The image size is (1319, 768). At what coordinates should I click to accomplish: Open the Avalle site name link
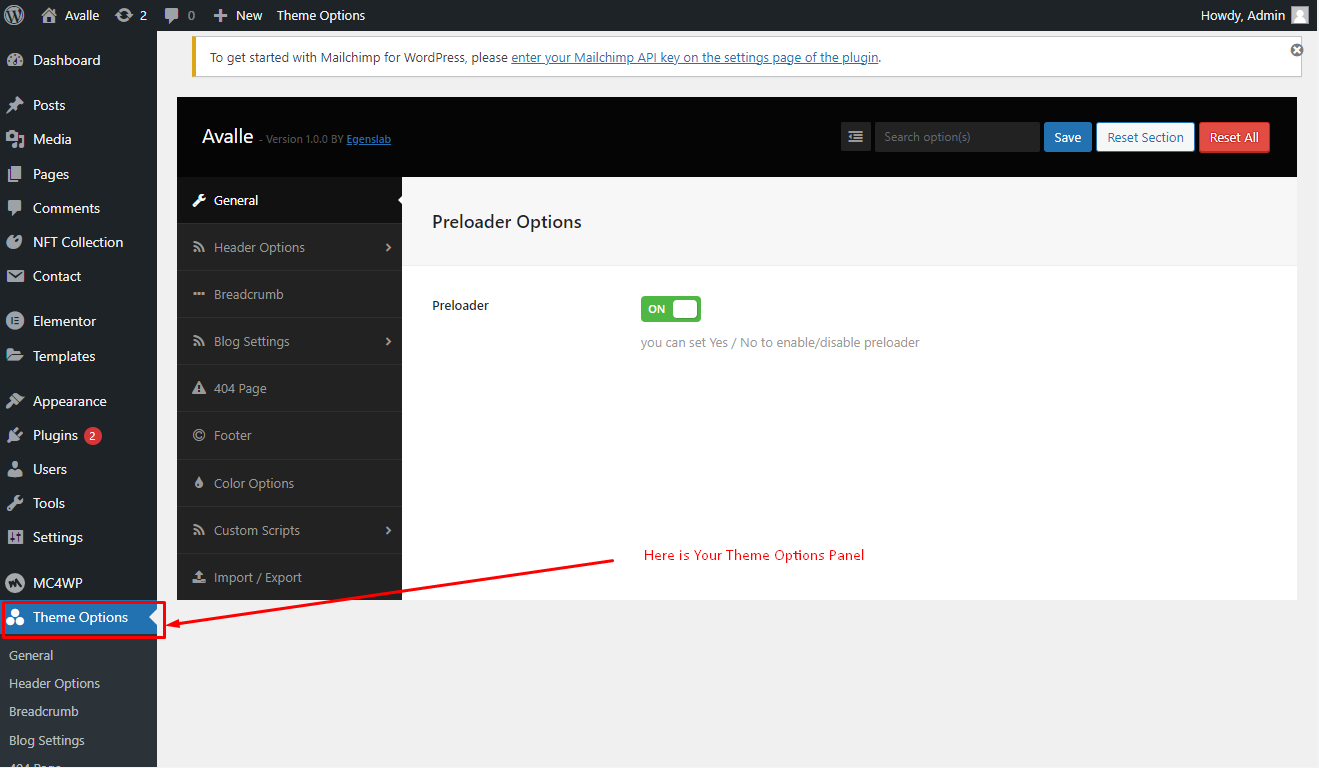(82, 15)
